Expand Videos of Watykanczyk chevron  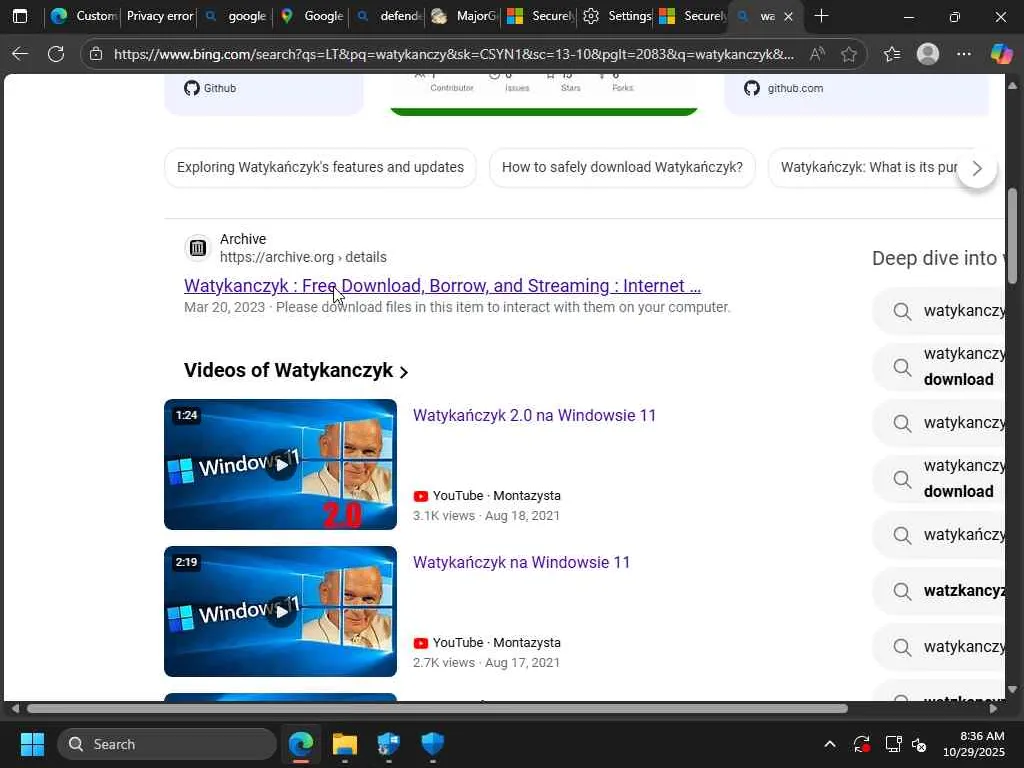click(x=404, y=372)
